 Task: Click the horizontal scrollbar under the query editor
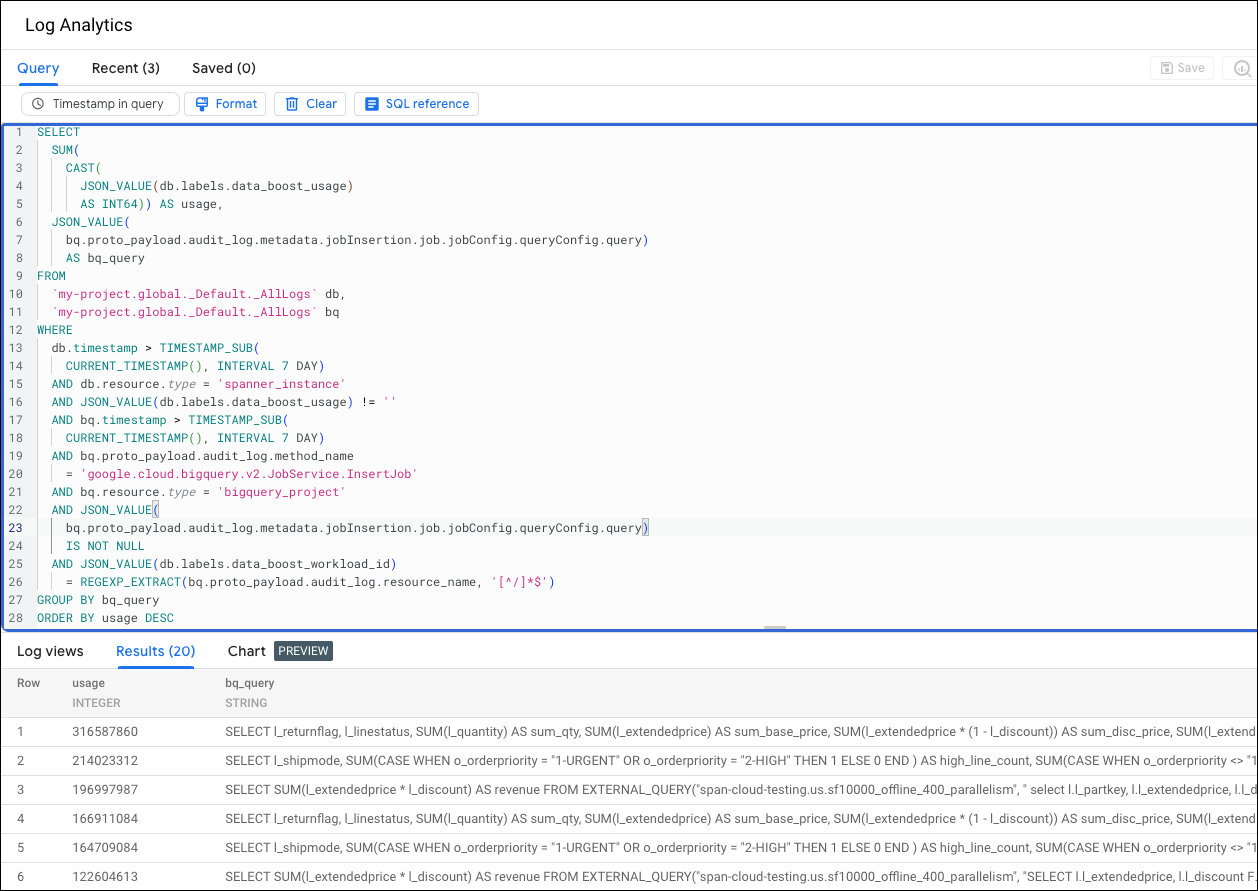(775, 627)
